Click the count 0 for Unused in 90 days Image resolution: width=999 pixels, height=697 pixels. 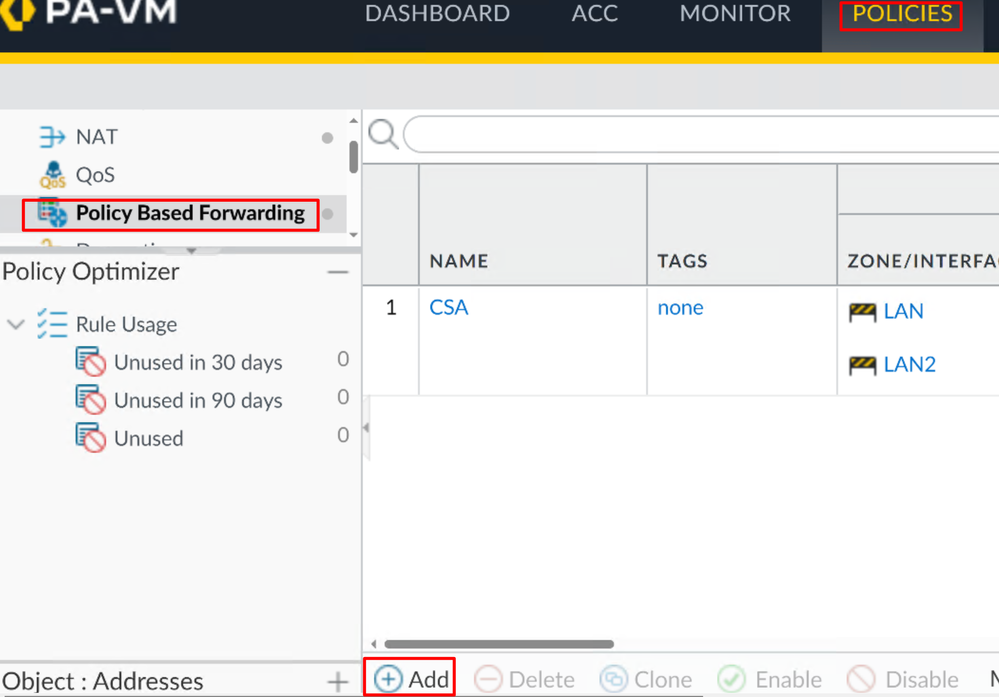click(343, 398)
